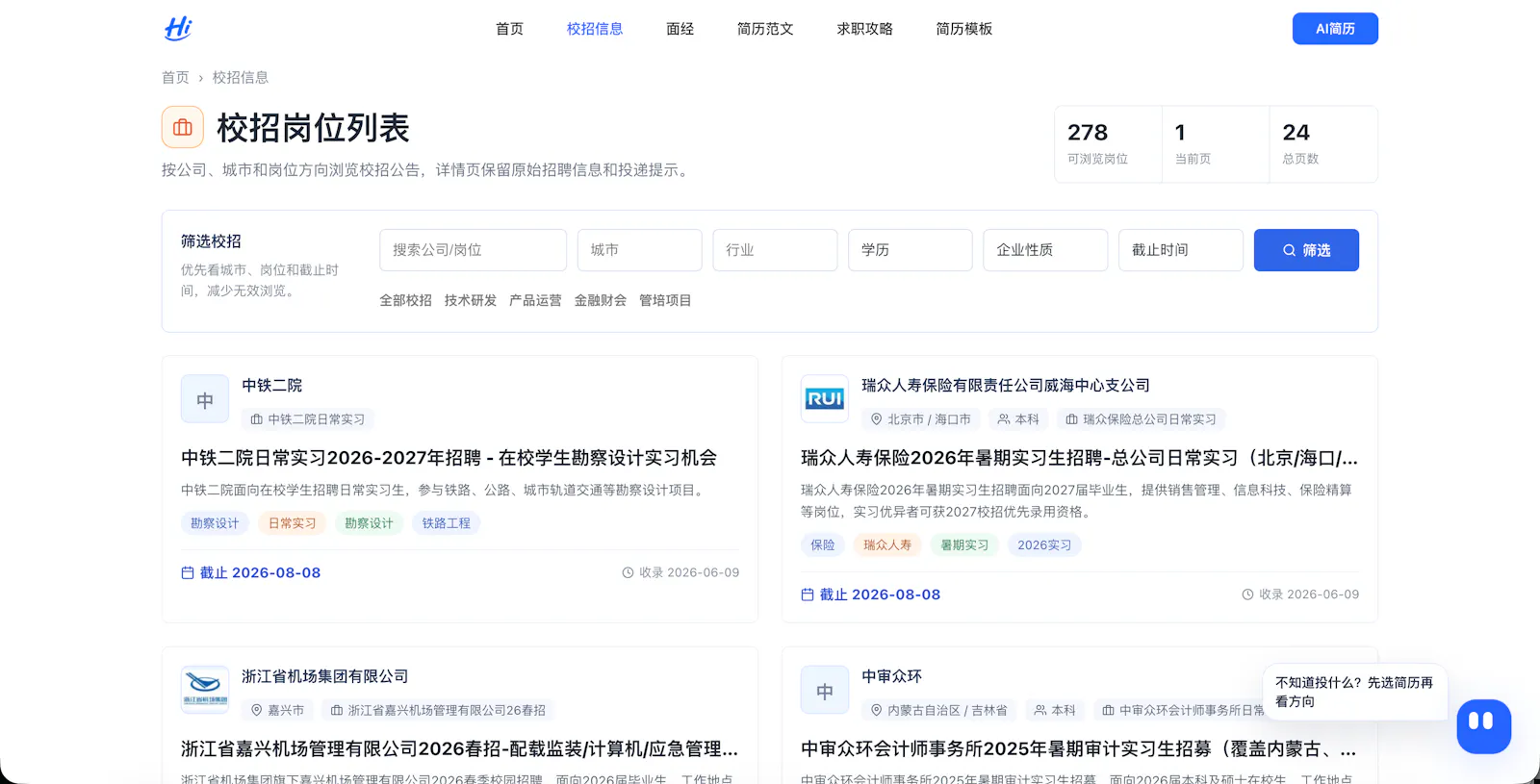The image size is (1540, 784).
Task: Click the 铁路工程 tag
Action: (446, 523)
